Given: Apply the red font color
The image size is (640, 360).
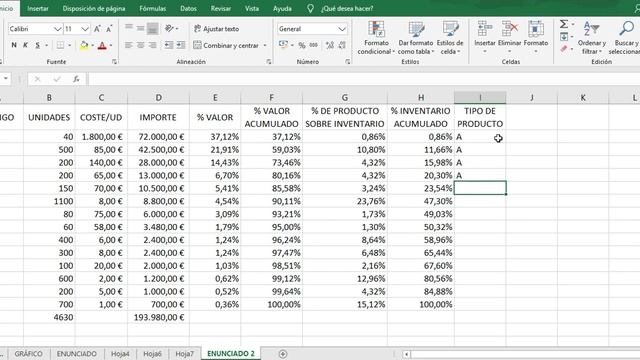Looking at the screenshot, I should pyautogui.click(x=102, y=45).
